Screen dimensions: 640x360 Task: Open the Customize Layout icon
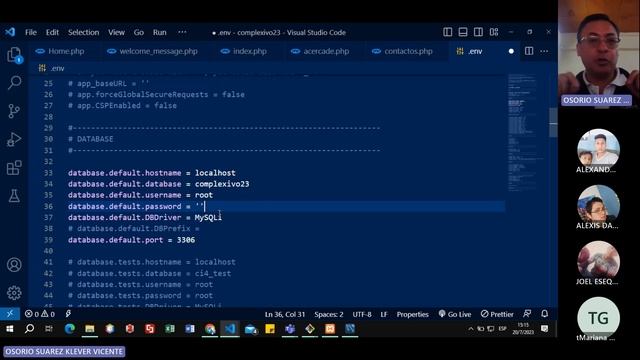coord(494,32)
